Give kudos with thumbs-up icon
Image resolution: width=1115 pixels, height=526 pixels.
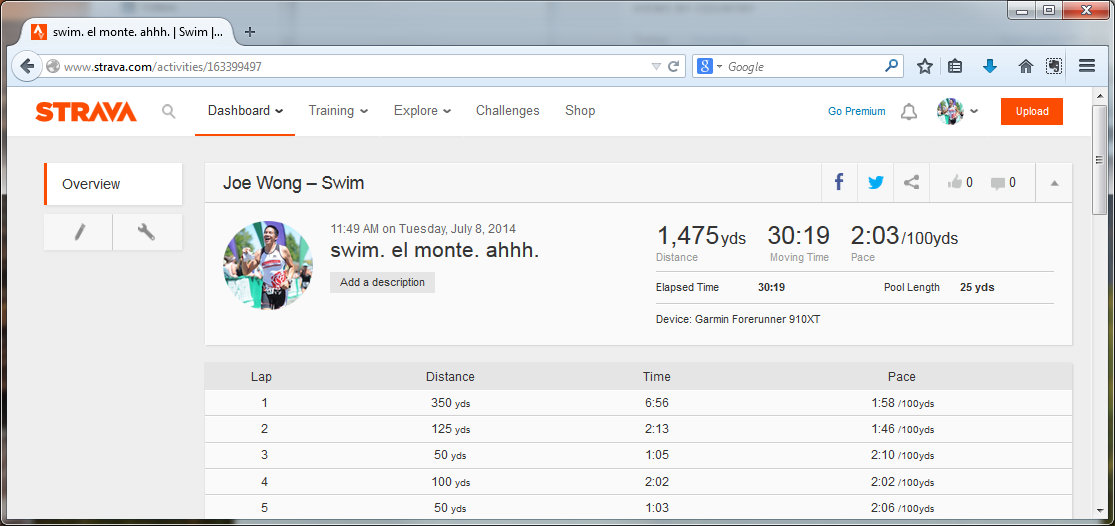(x=959, y=183)
